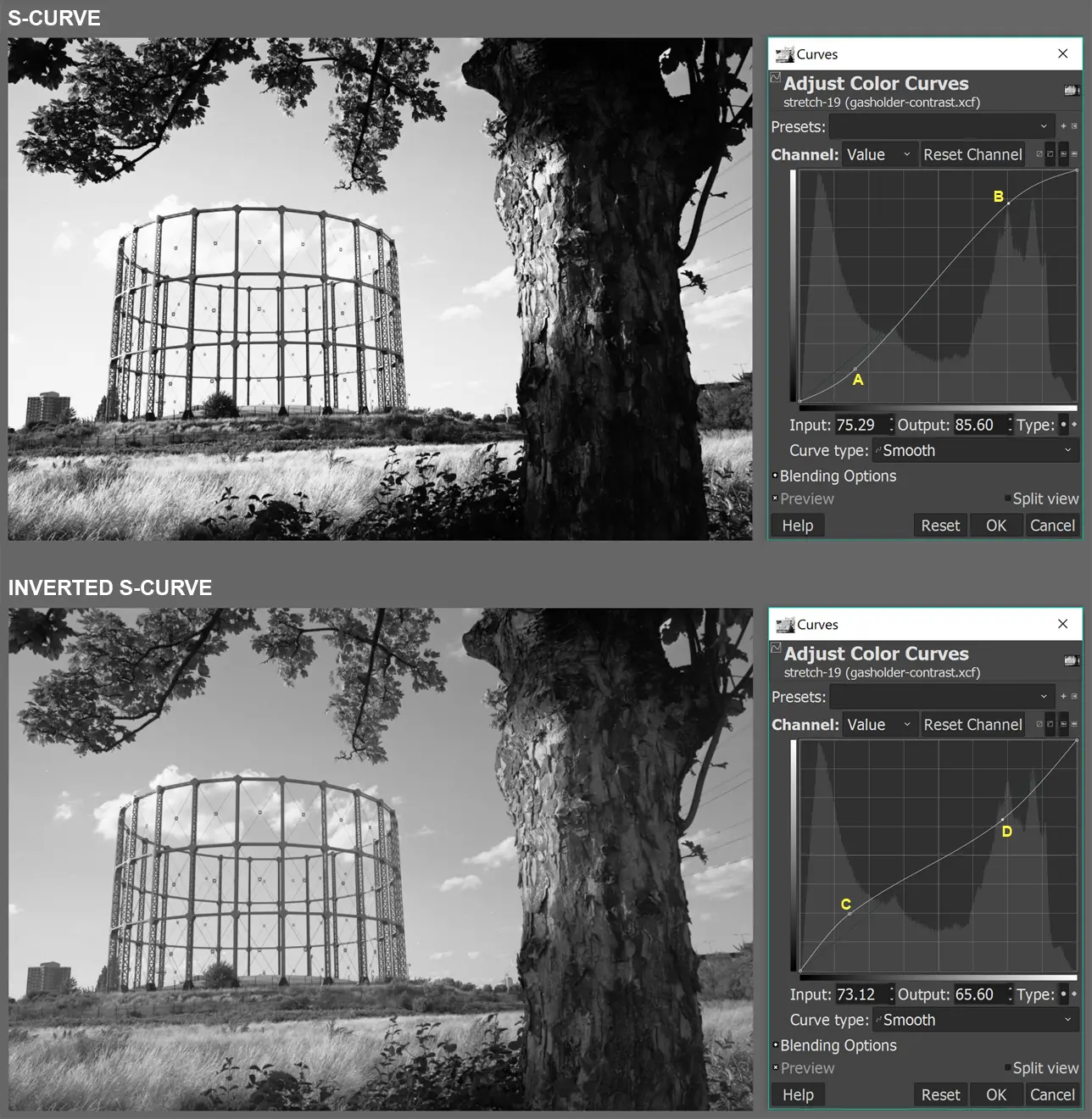Click Help button in bottom Curves dialog
Viewport: 1092px width, 1119px height.
click(x=798, y=1094)
